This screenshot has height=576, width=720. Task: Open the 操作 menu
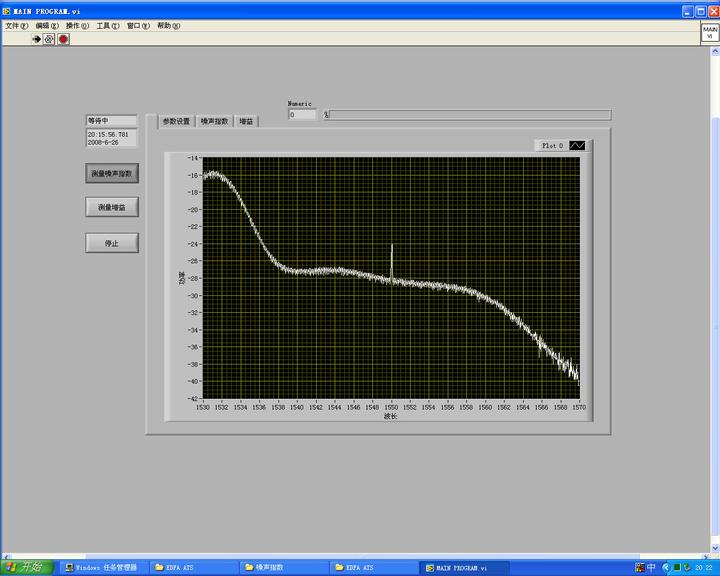(x=77, y=26)
